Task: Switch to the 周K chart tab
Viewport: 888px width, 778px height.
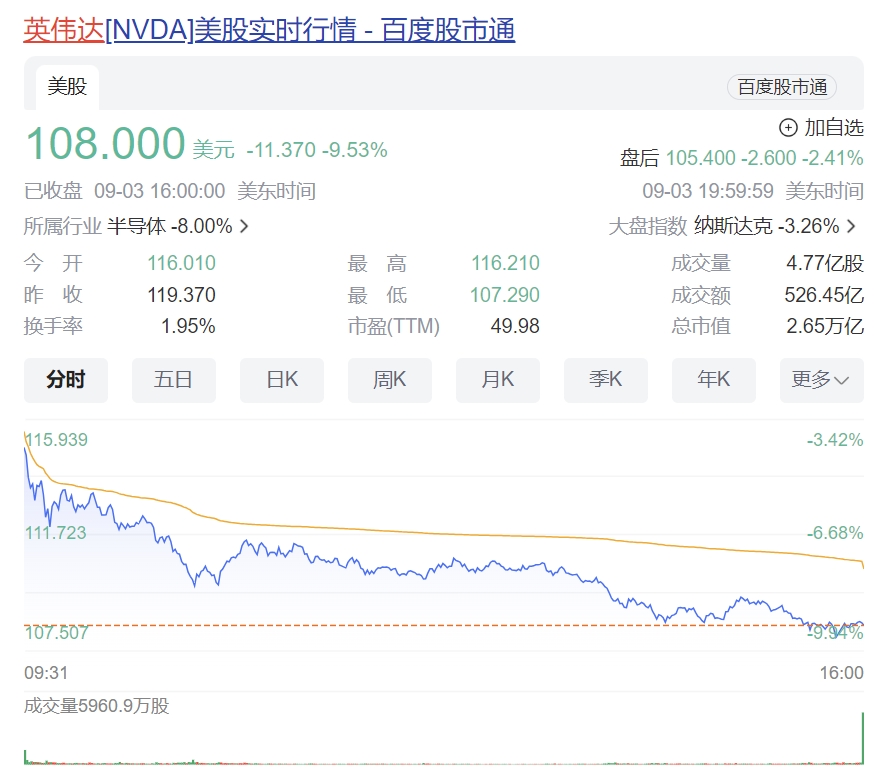Action: tap(390, 380)
